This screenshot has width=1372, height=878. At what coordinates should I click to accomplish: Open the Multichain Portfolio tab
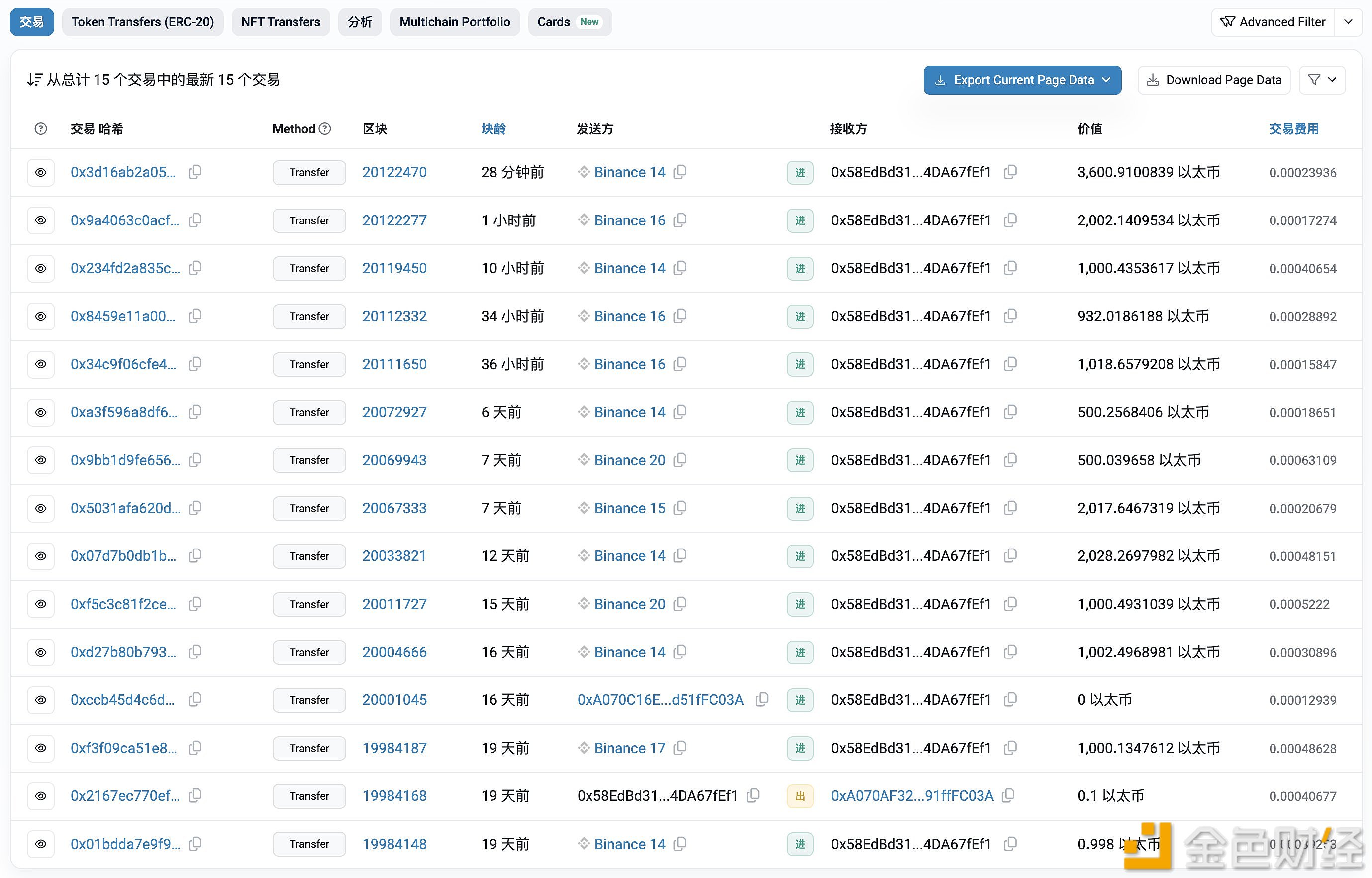(x=454, y=22)
